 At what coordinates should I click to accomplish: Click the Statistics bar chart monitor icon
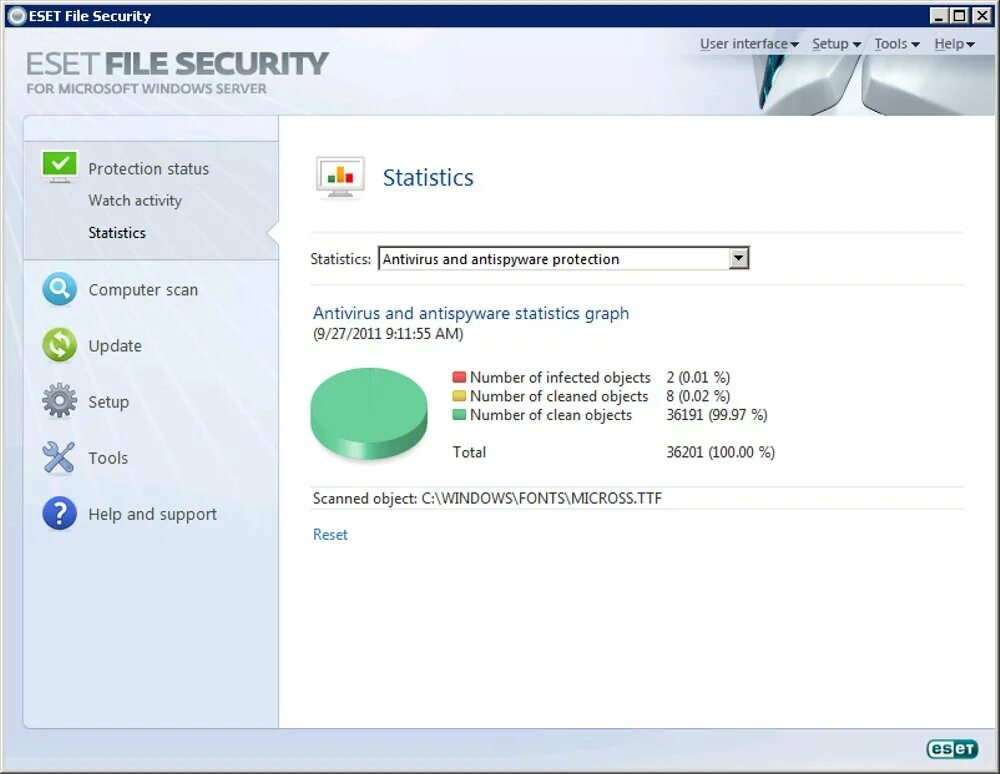[341, 177]
